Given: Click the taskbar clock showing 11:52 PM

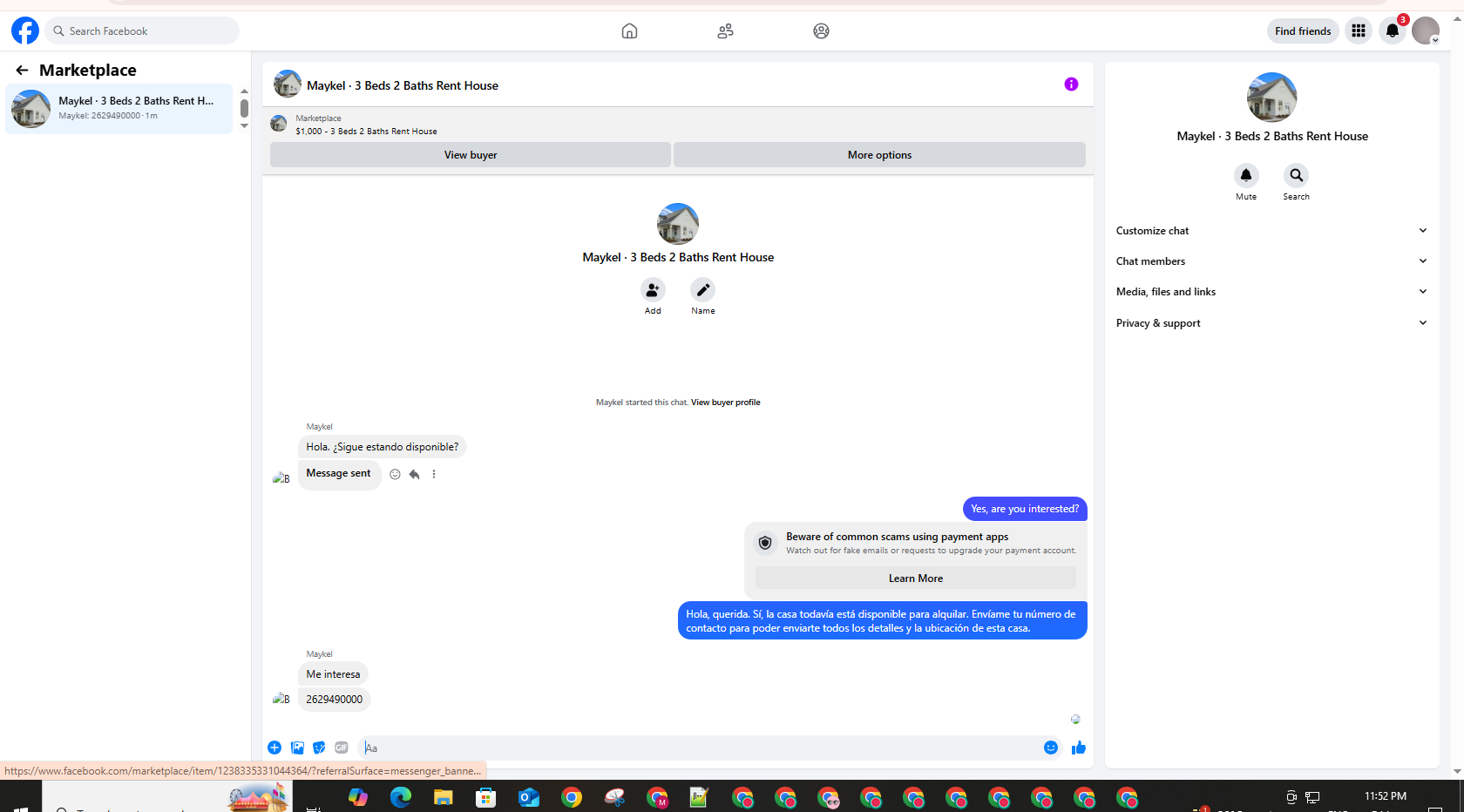Looking at the screenshot, I should point(1385,796).
